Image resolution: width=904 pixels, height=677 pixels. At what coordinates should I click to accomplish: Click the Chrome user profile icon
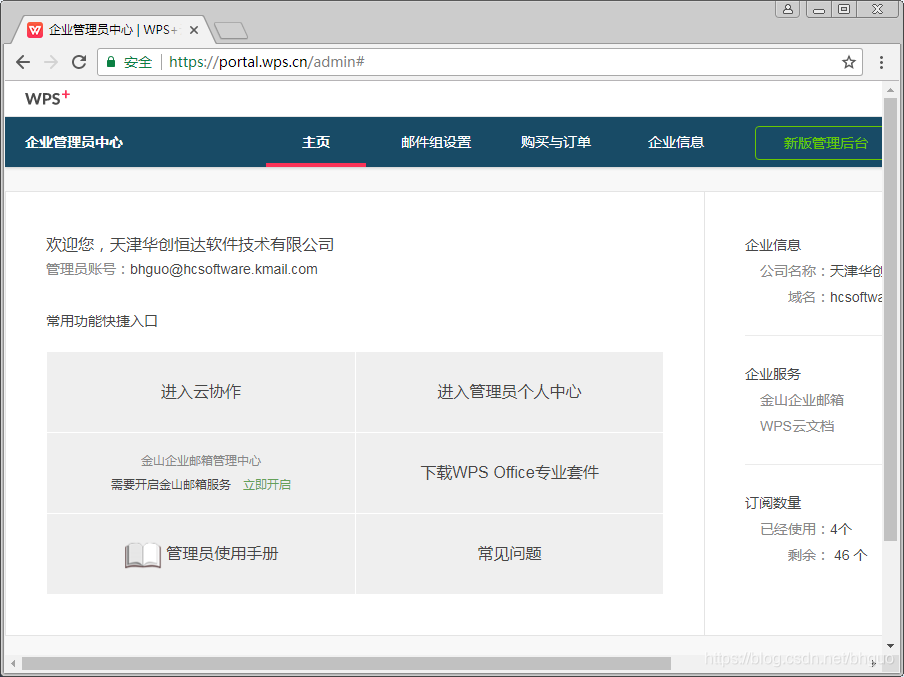788,9
